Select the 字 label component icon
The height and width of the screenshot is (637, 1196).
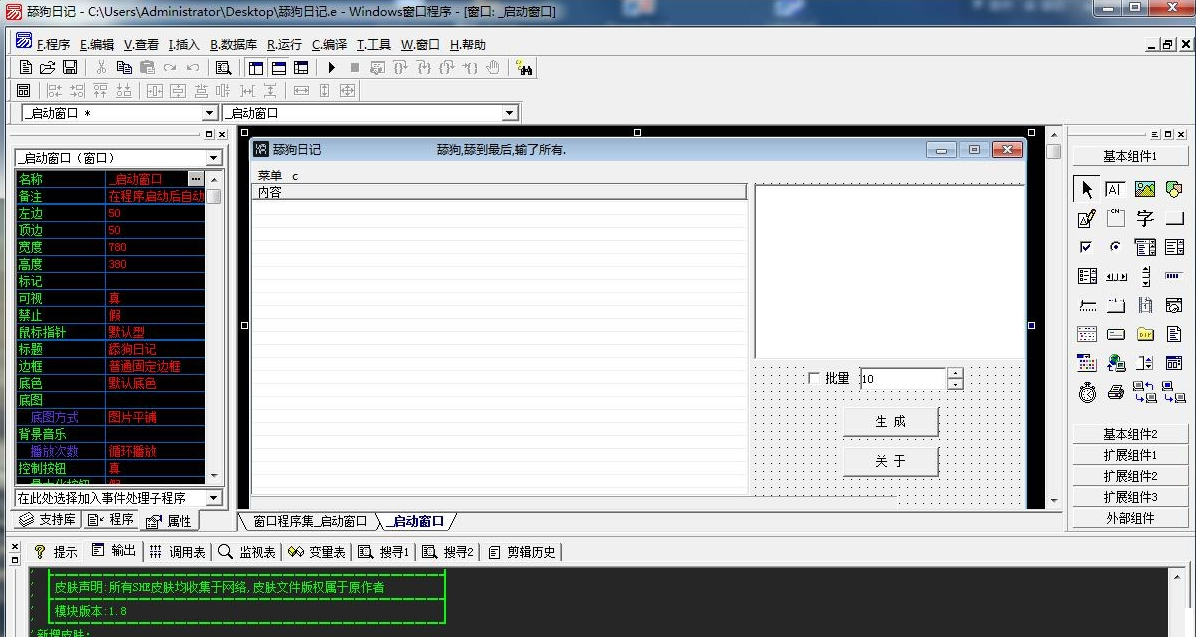[1145, 219]
